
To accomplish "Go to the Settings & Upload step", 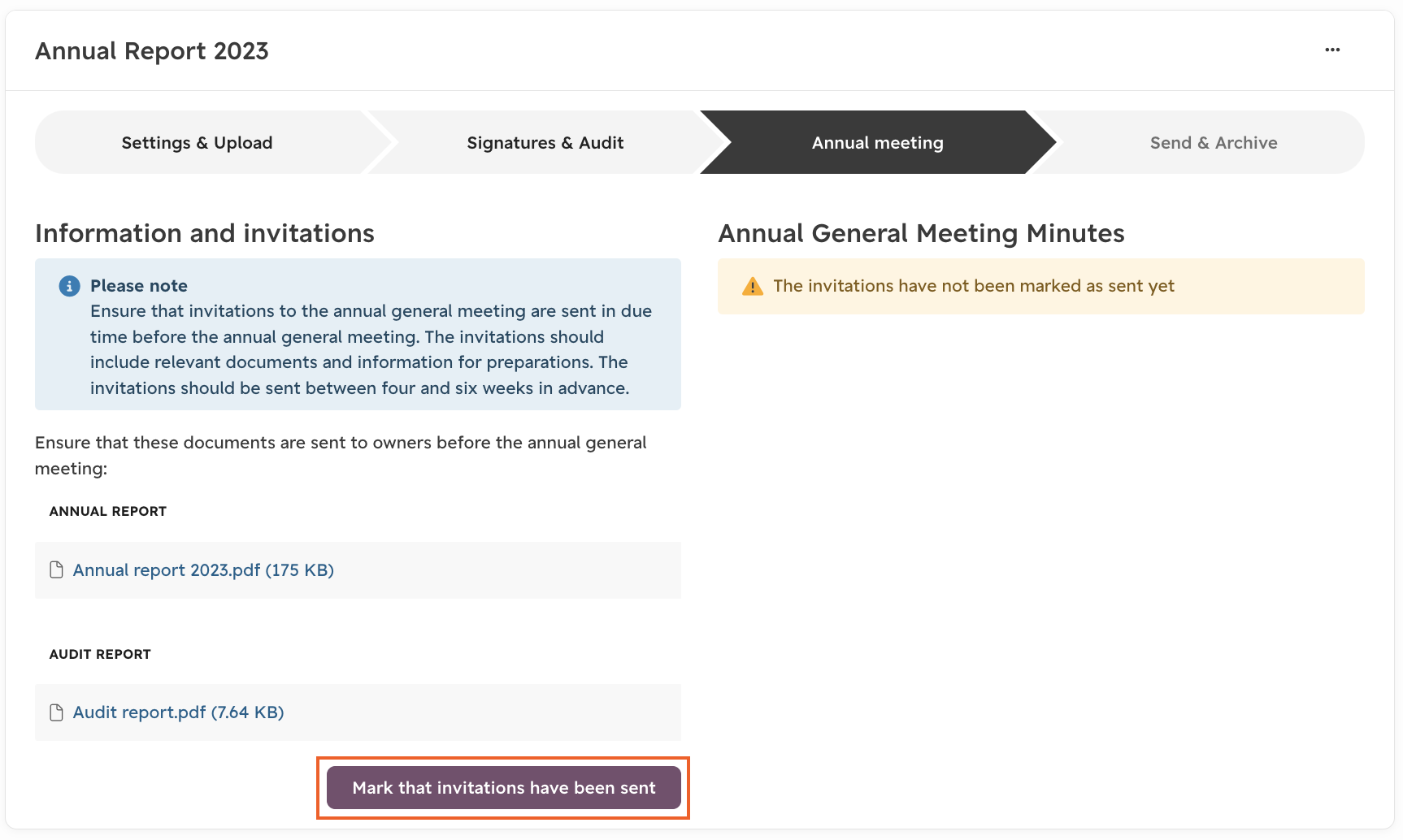I will click(x=197, y=142).
